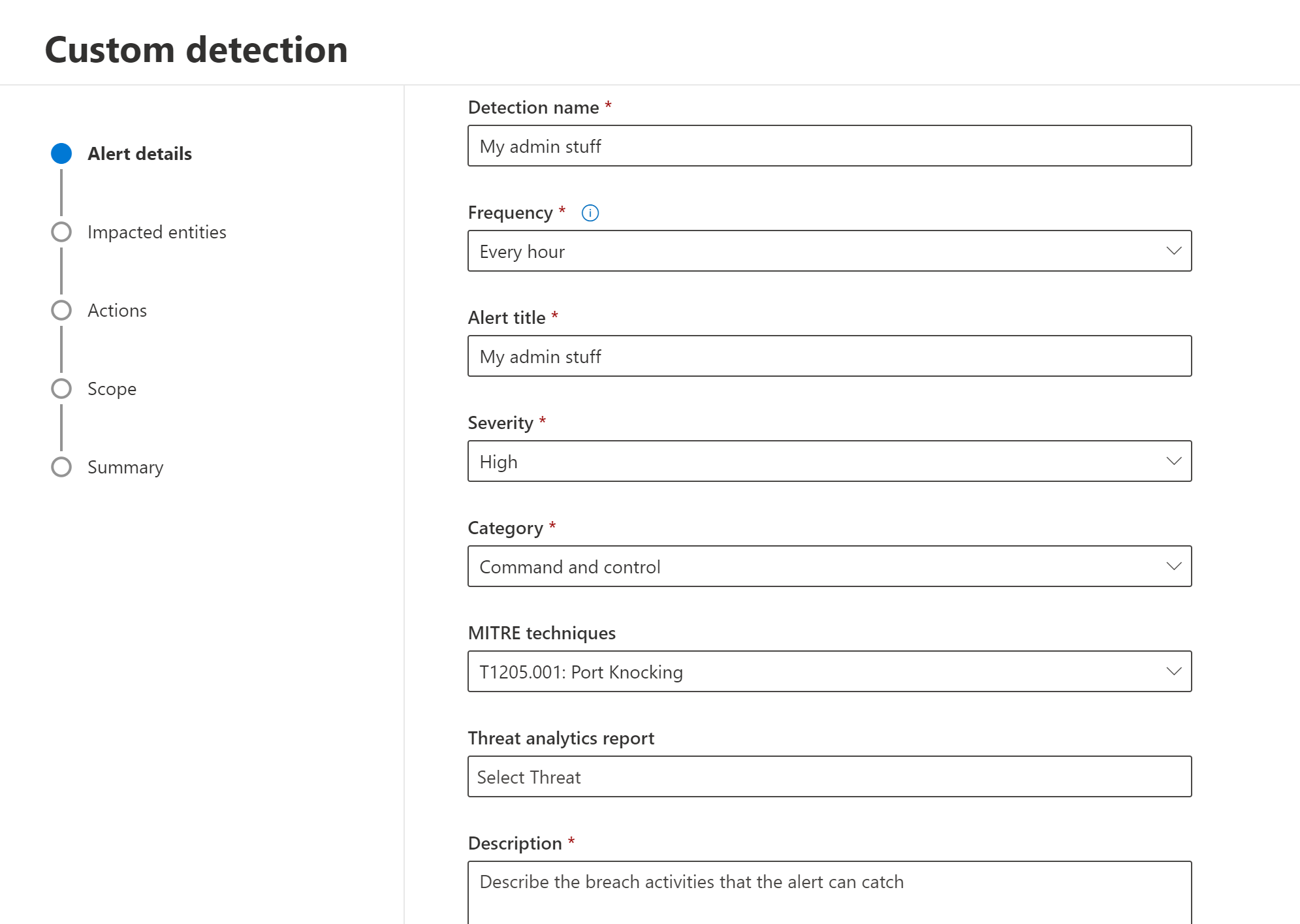Viewport: 1300px width, 924px height.
Task: Click the Scope step circle
Action: 61,389
